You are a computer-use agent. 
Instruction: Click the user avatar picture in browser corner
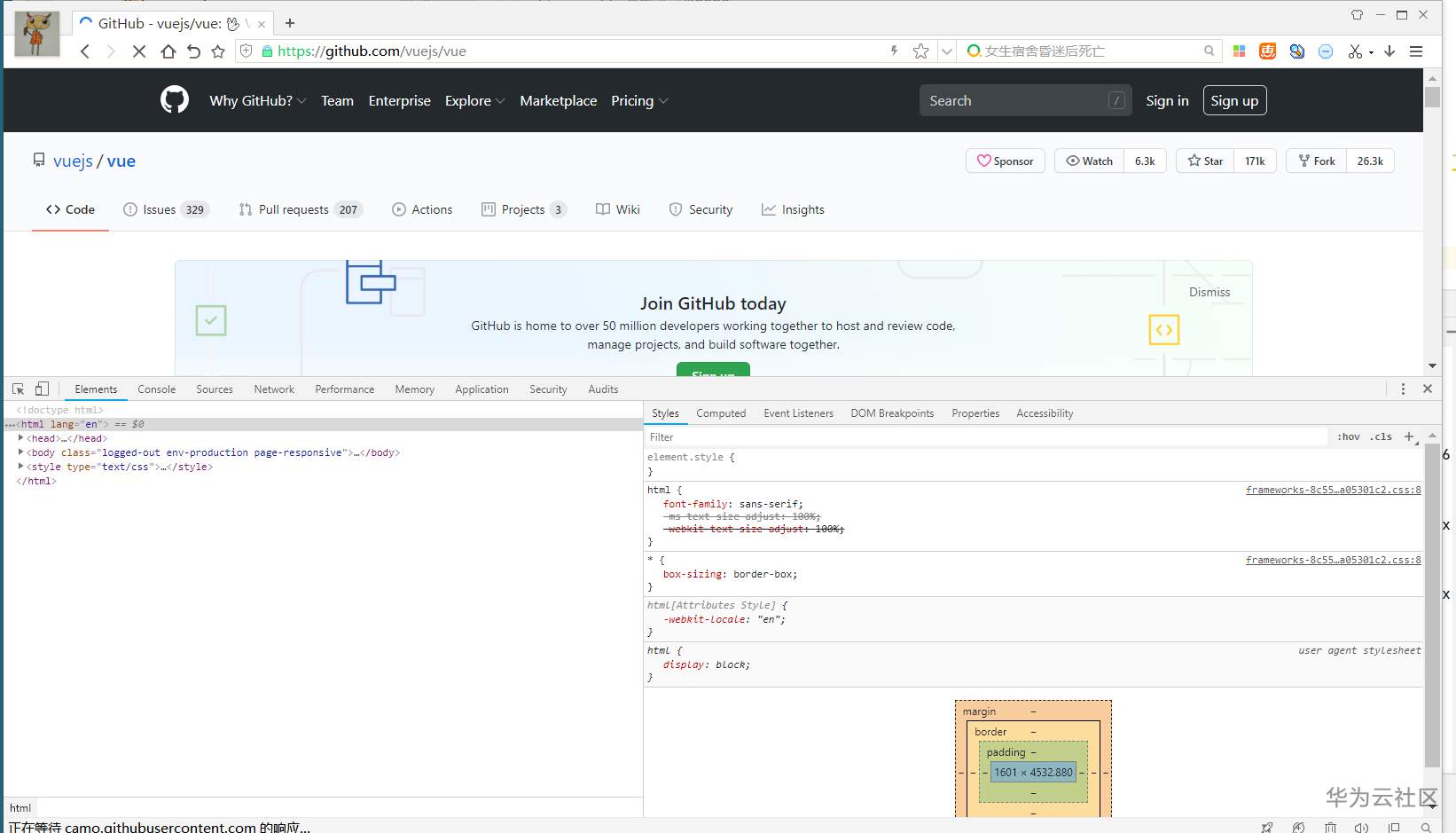(x=37, y=34)
